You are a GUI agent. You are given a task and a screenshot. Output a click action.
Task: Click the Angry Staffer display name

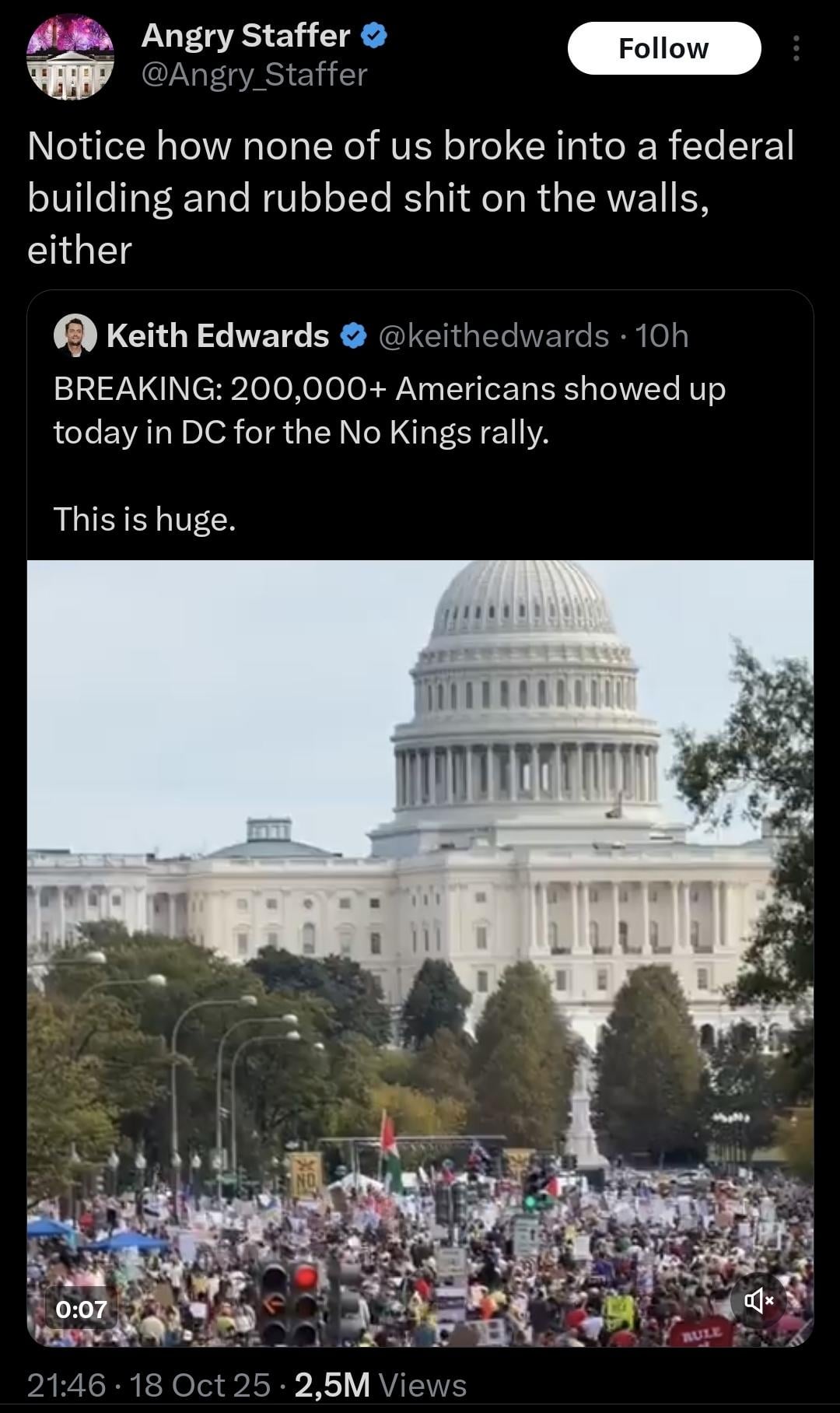point(245,36)
